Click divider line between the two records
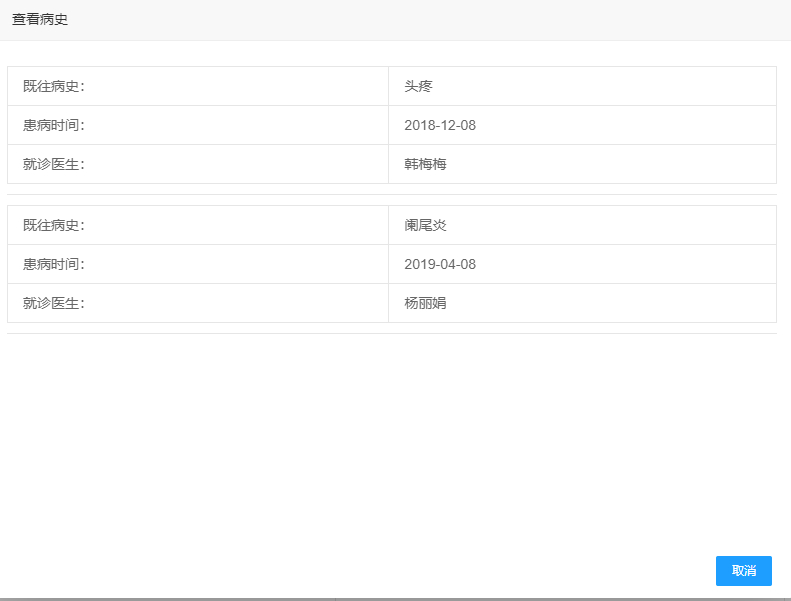The height and width of the screenshot is (601, 791). [x=392, y=194]
